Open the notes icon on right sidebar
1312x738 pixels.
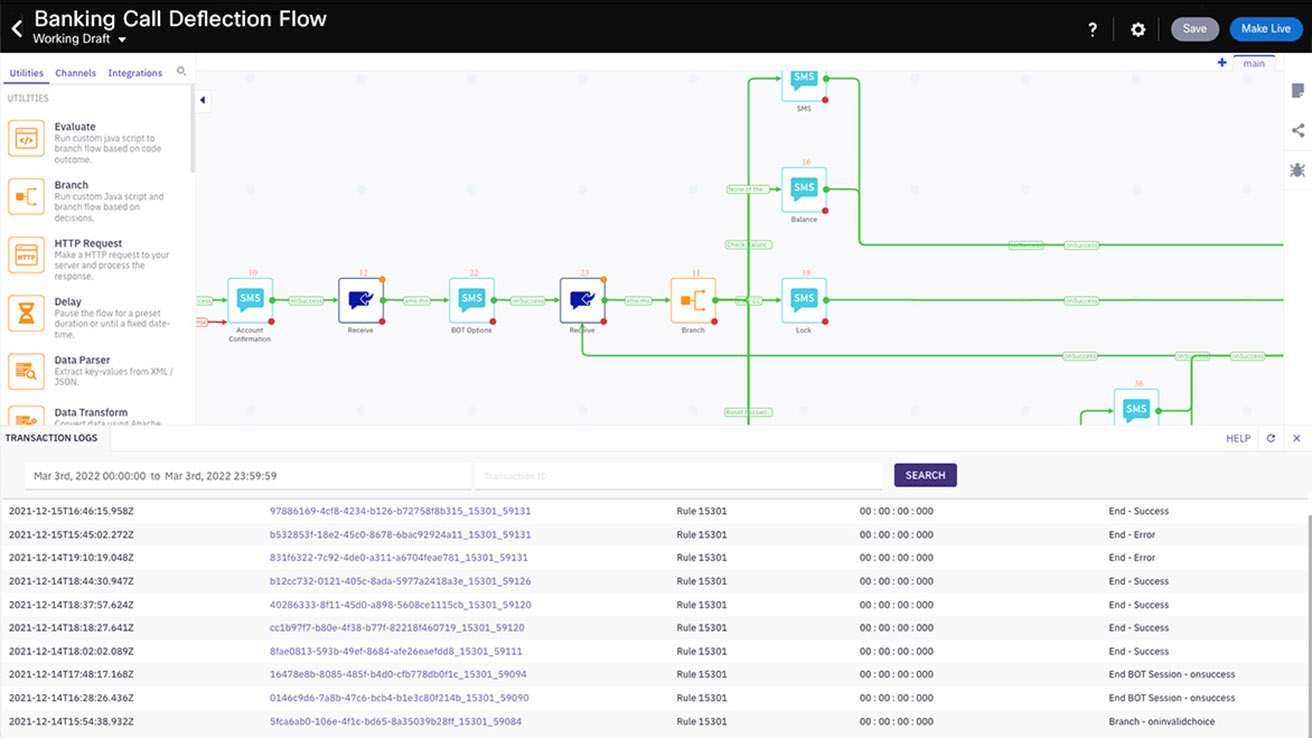[x=1298, y=91]
